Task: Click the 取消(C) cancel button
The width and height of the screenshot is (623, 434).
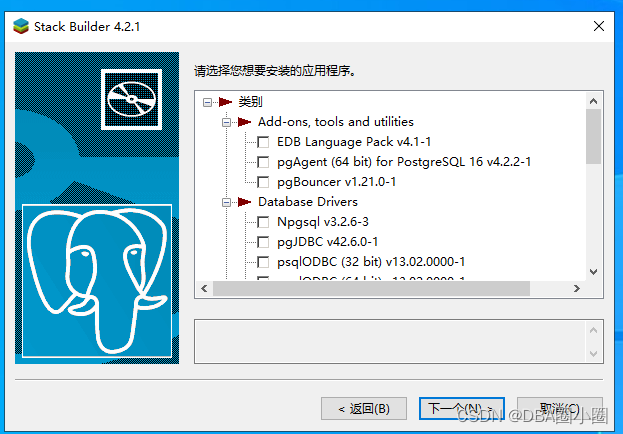Action: [x=560, y=409]
